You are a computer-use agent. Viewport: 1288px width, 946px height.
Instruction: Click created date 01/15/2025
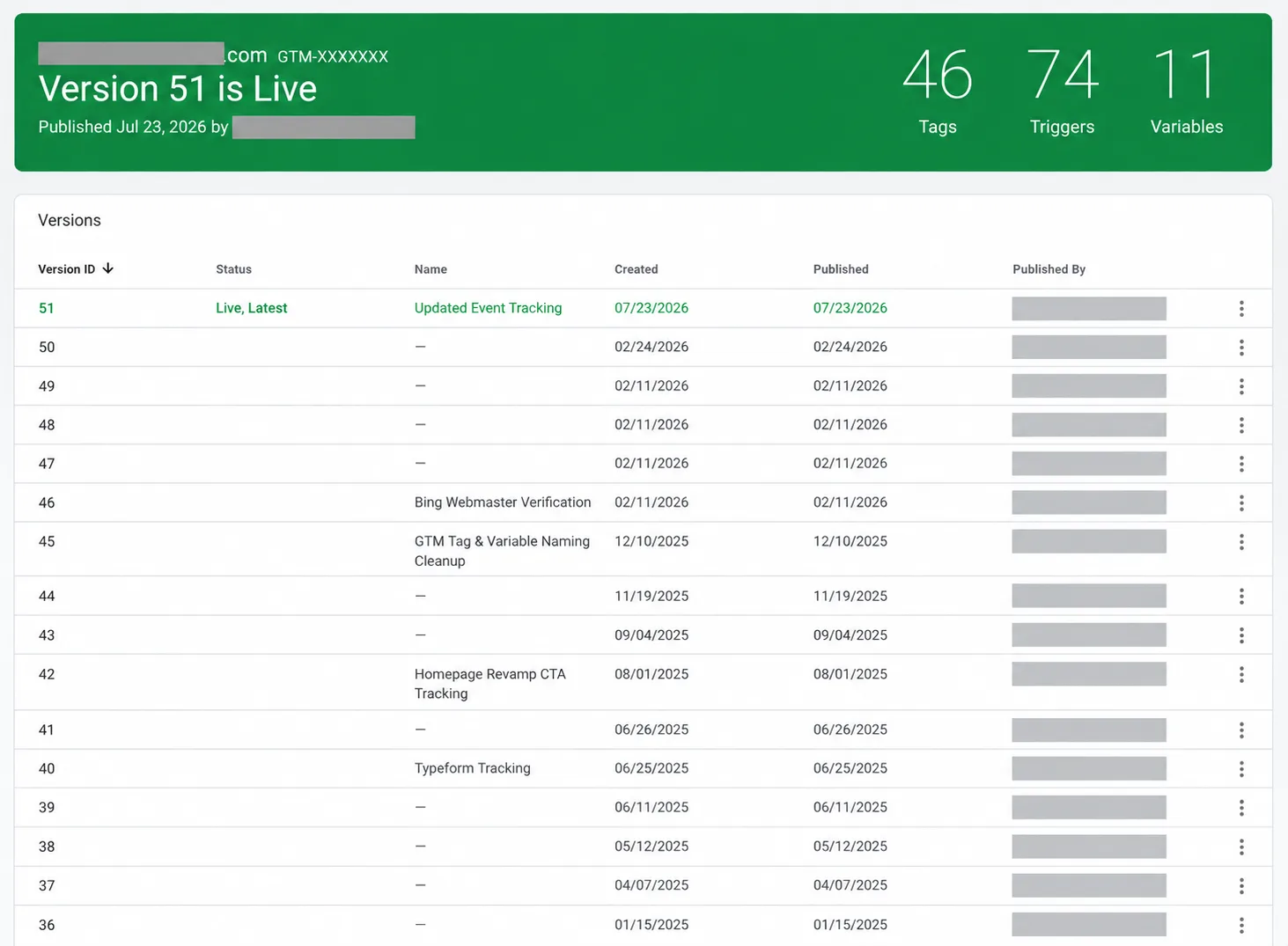(651, 925)
